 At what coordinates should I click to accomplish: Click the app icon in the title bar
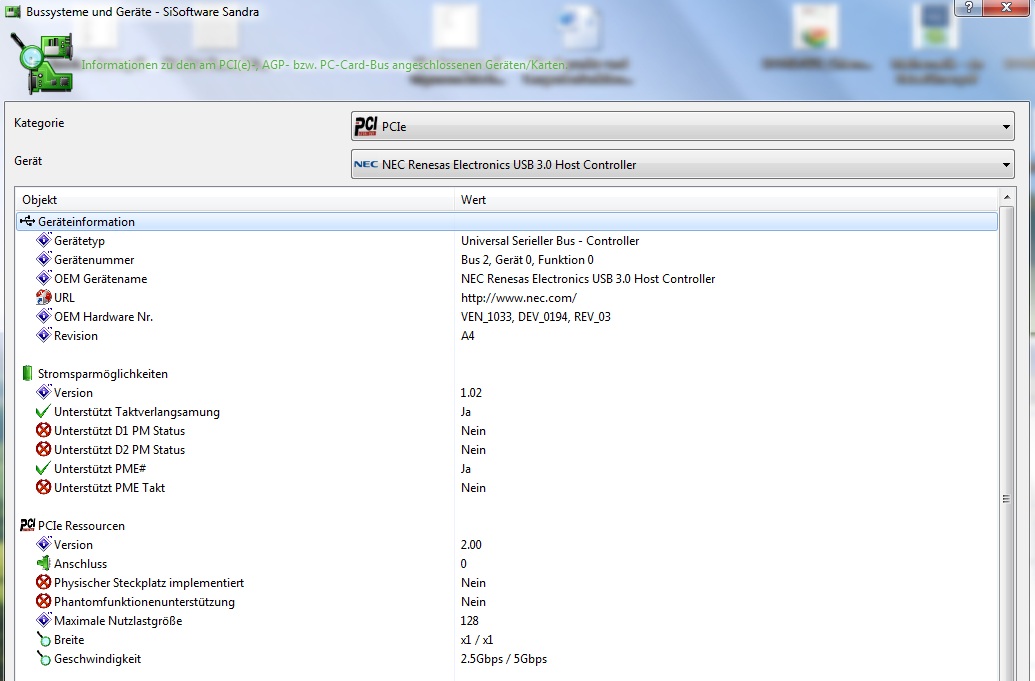point(13,11)
